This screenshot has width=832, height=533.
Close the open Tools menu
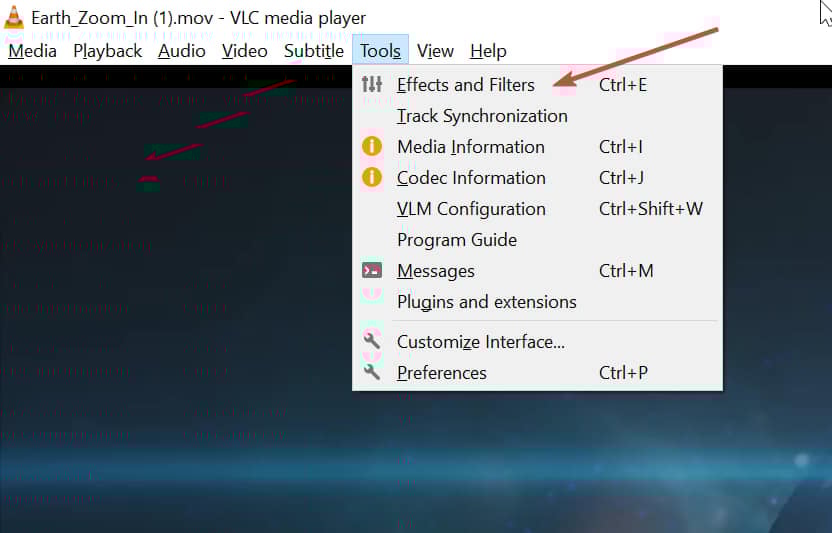(x=380, y=51)
